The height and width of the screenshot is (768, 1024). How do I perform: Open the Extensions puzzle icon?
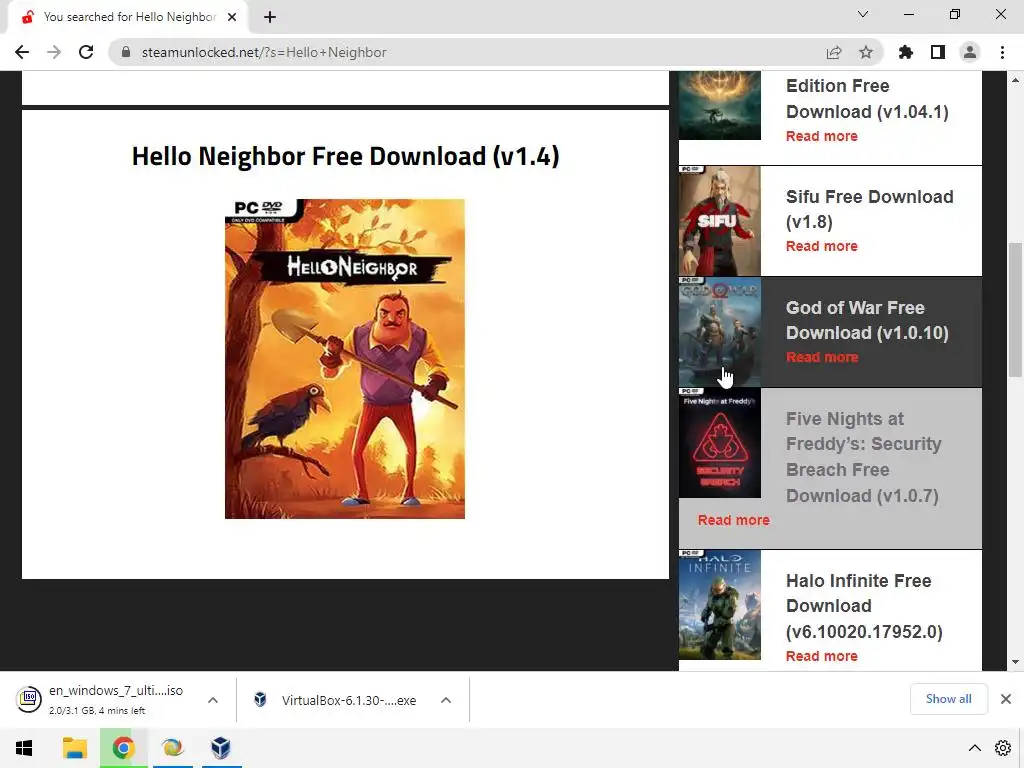(906, 52)
